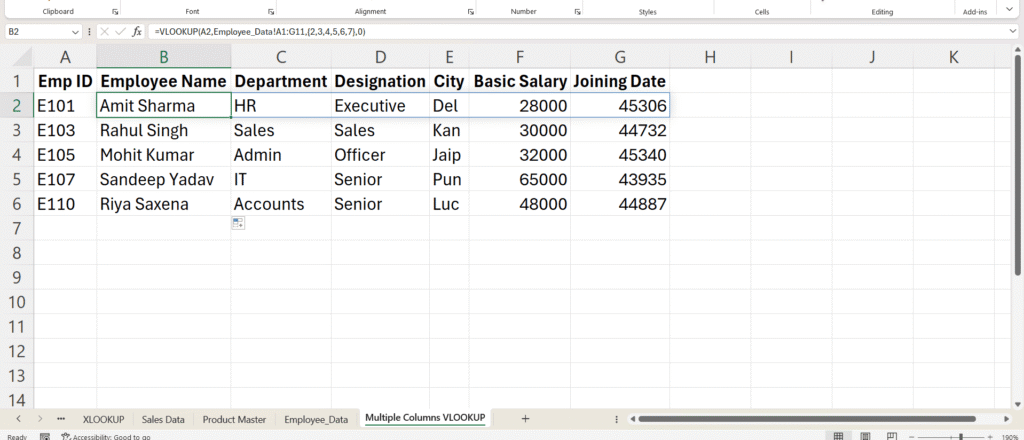Viewport: 1024px width, 440px height.
Task: Go to the next sheet tab arrow
Action: click(x=40, y=419)
